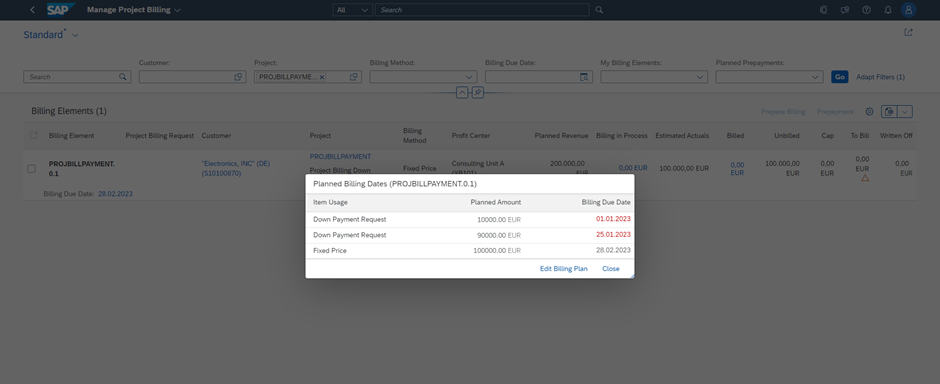Click Billing in Process 0,00 EUR link
This screenshot has width=940, height=384.
[633, 168]
